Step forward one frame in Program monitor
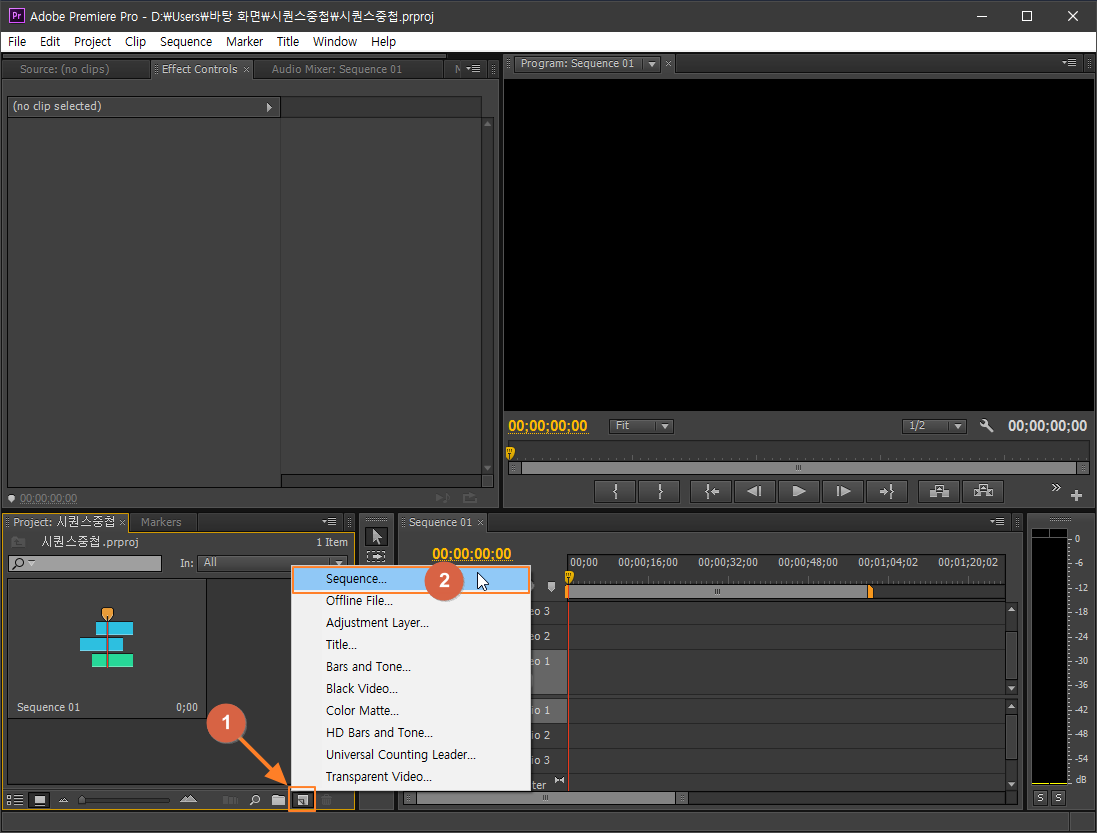The width and height of the screenshot is (1097, 833). coord(843,492)
